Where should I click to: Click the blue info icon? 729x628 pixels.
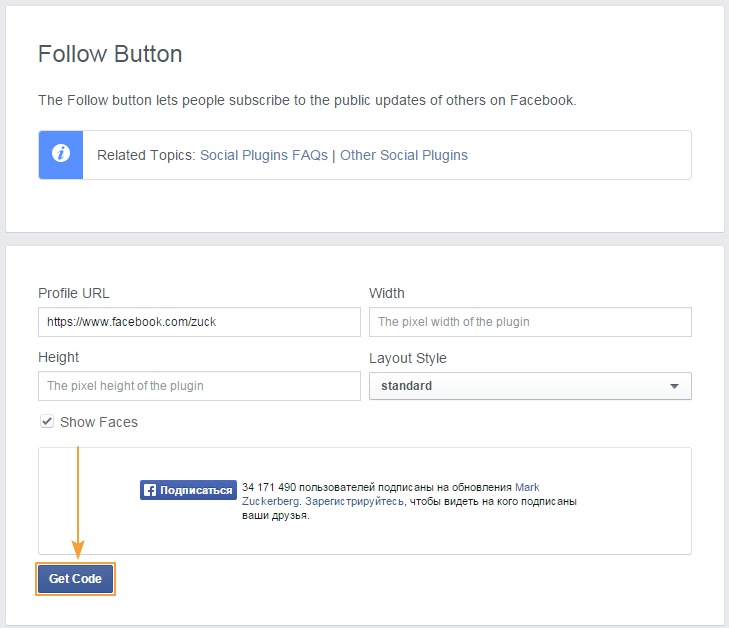(x=61, y=155)
